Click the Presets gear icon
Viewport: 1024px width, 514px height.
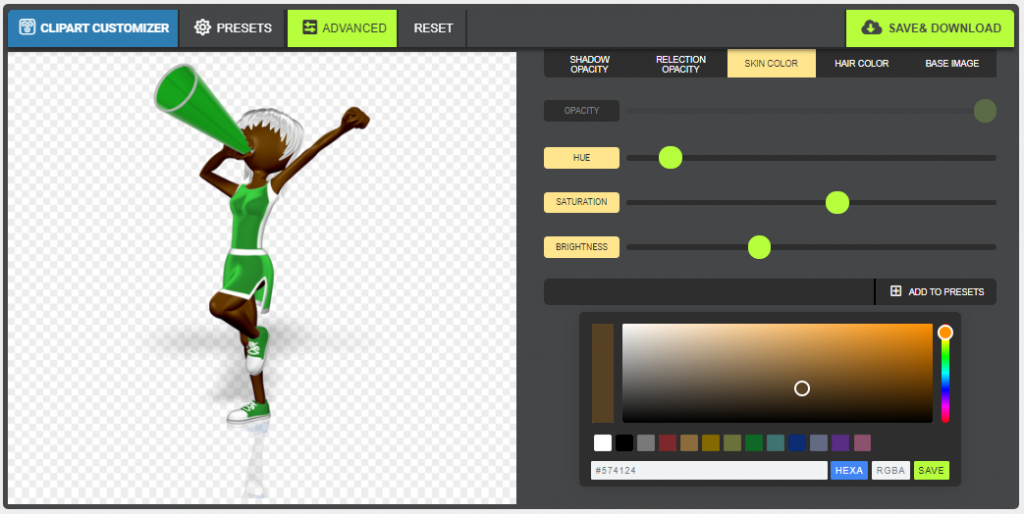coord(203,28)
